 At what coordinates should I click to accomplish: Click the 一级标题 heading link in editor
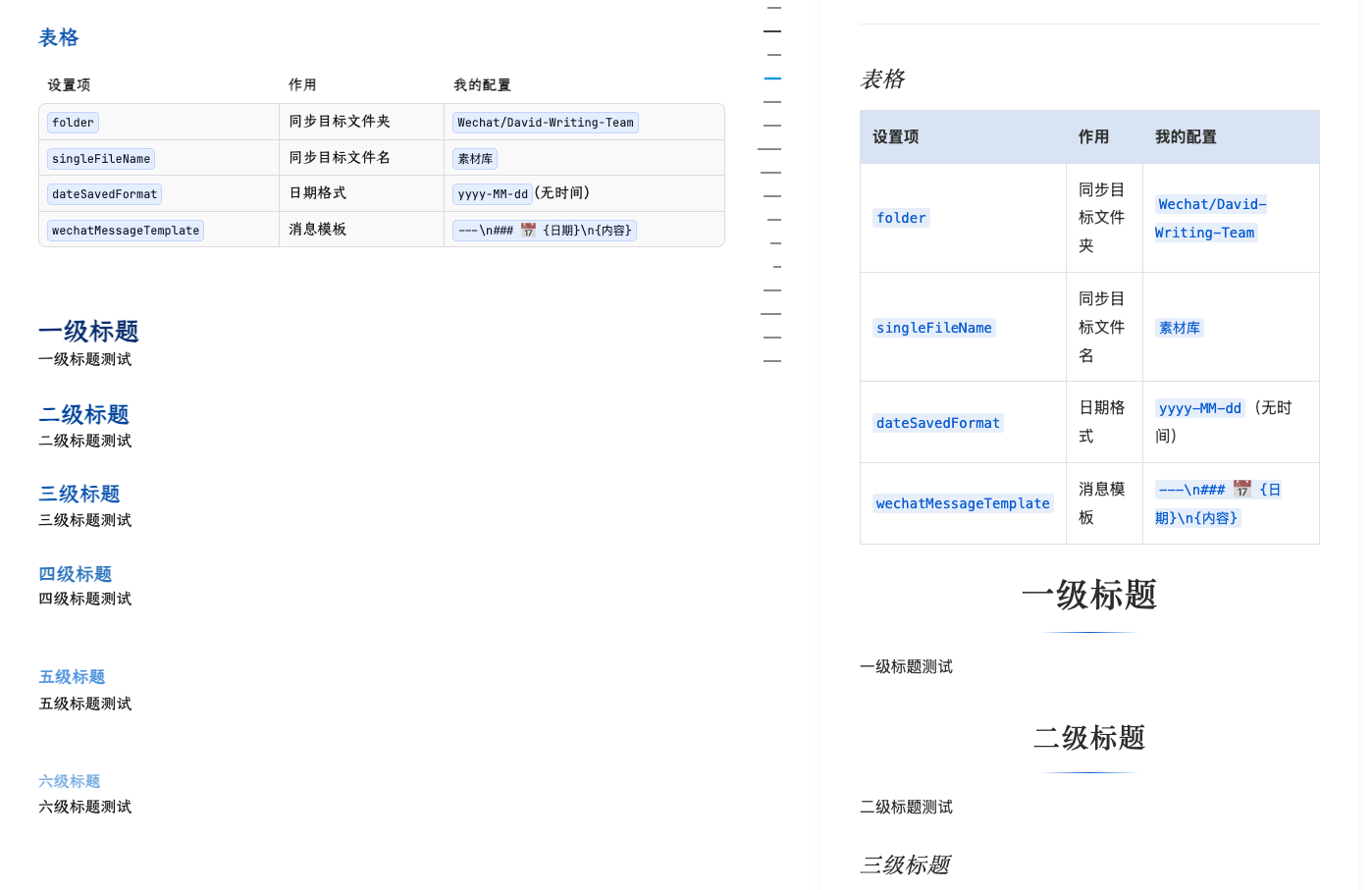(87, 332)
